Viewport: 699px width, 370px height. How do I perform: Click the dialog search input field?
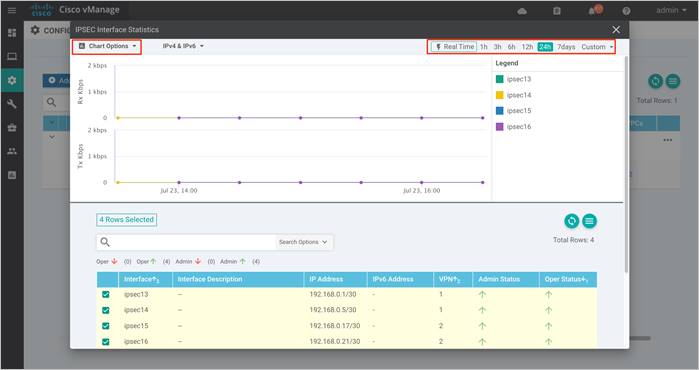pos(194,242)
